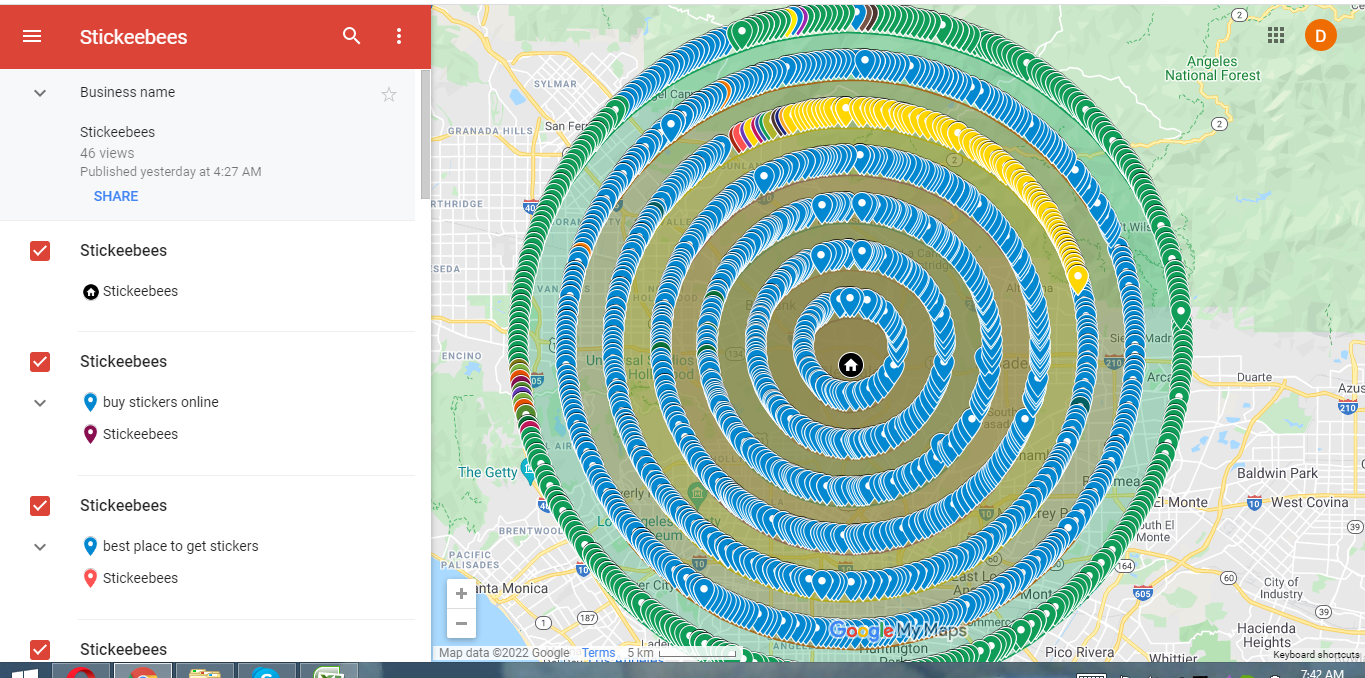Screen dimensions: 1365x678
Task: Toggle checkbox for buy stickers online layer
Action: tap(40, 362)
